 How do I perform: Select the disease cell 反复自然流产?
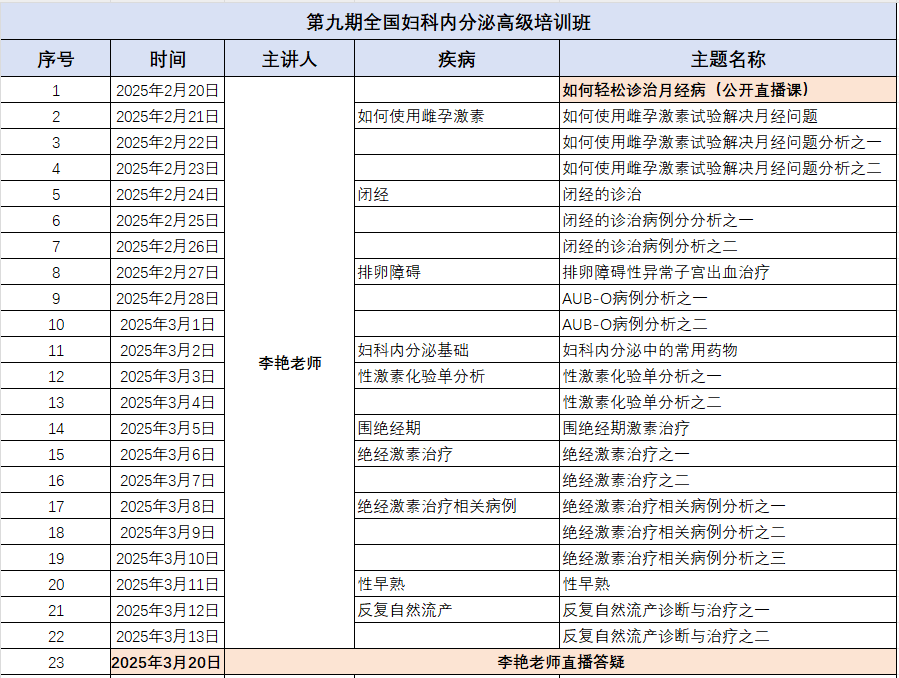457,610
